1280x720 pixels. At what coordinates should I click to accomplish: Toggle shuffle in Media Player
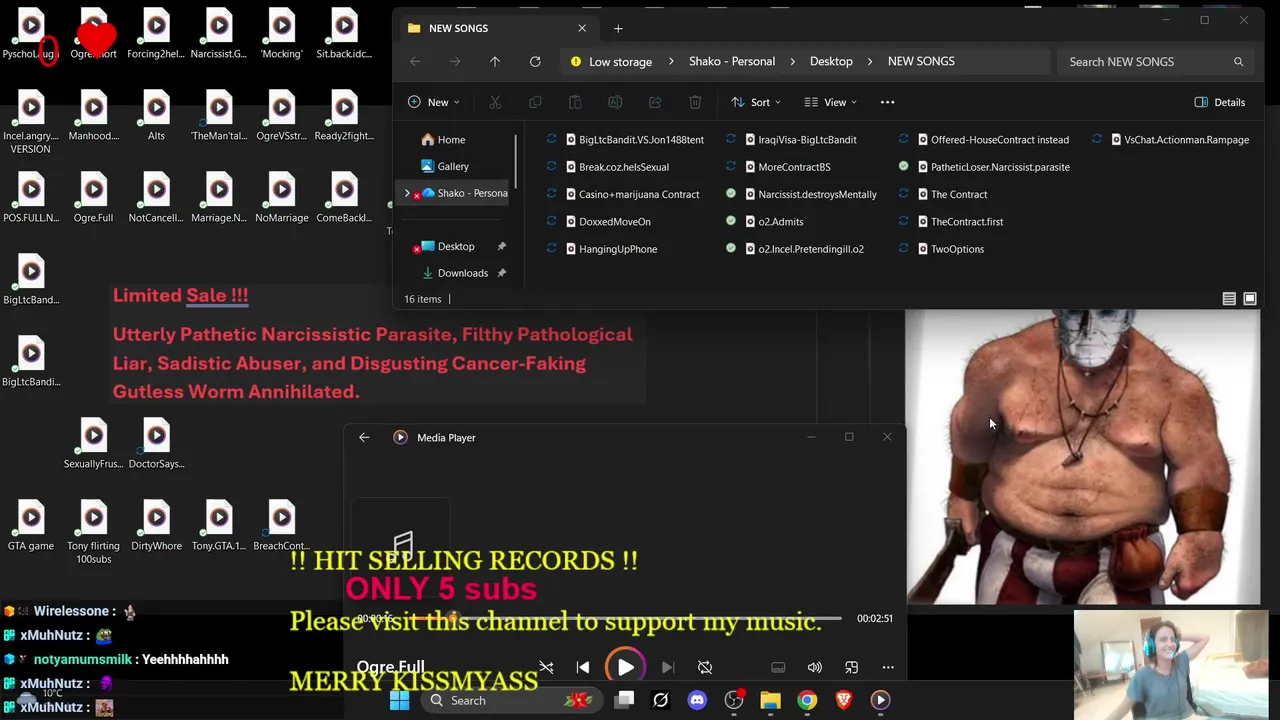click(x=546, y=667)
